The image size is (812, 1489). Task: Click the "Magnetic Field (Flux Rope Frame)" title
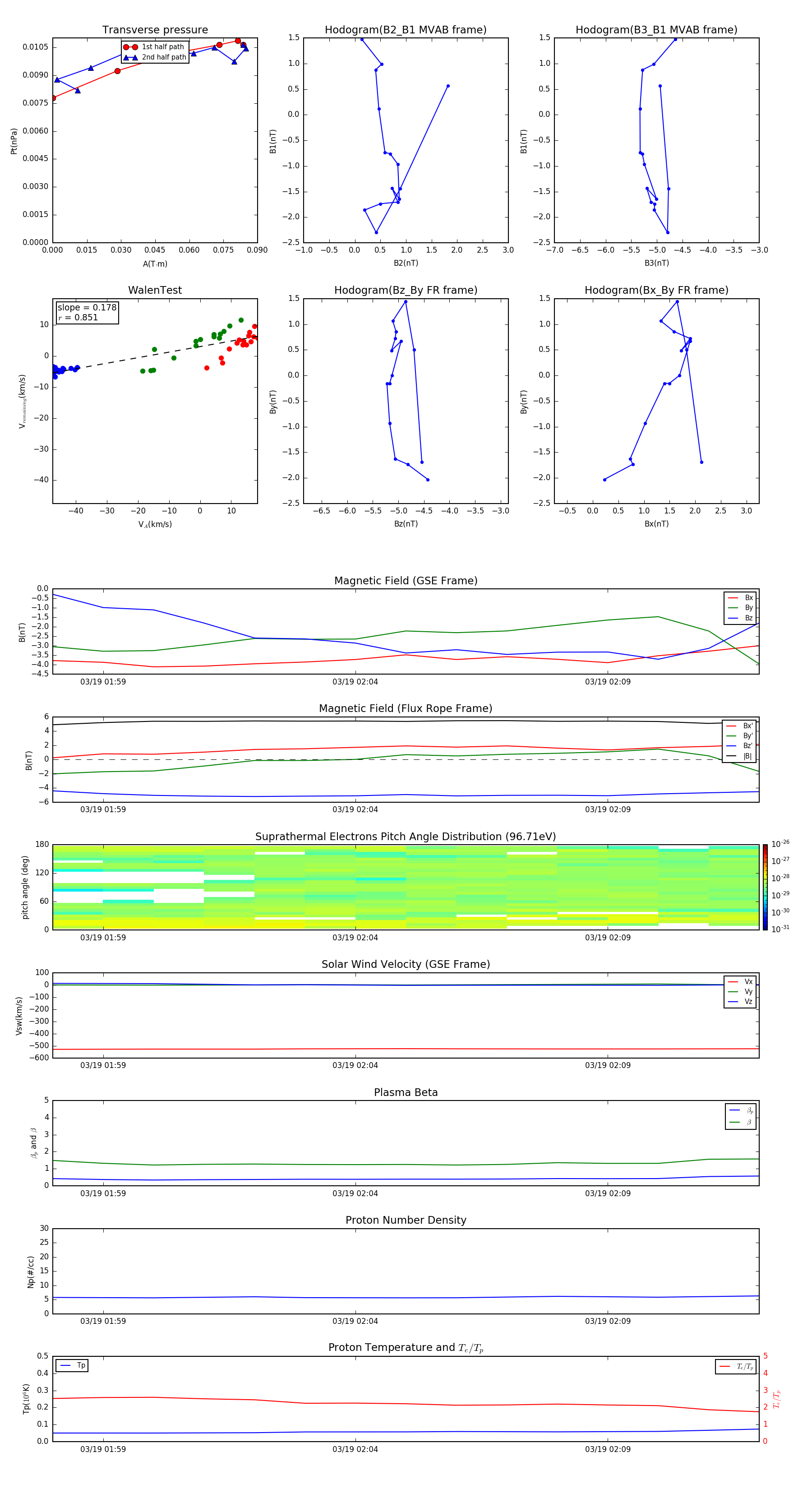coord(406,709)
